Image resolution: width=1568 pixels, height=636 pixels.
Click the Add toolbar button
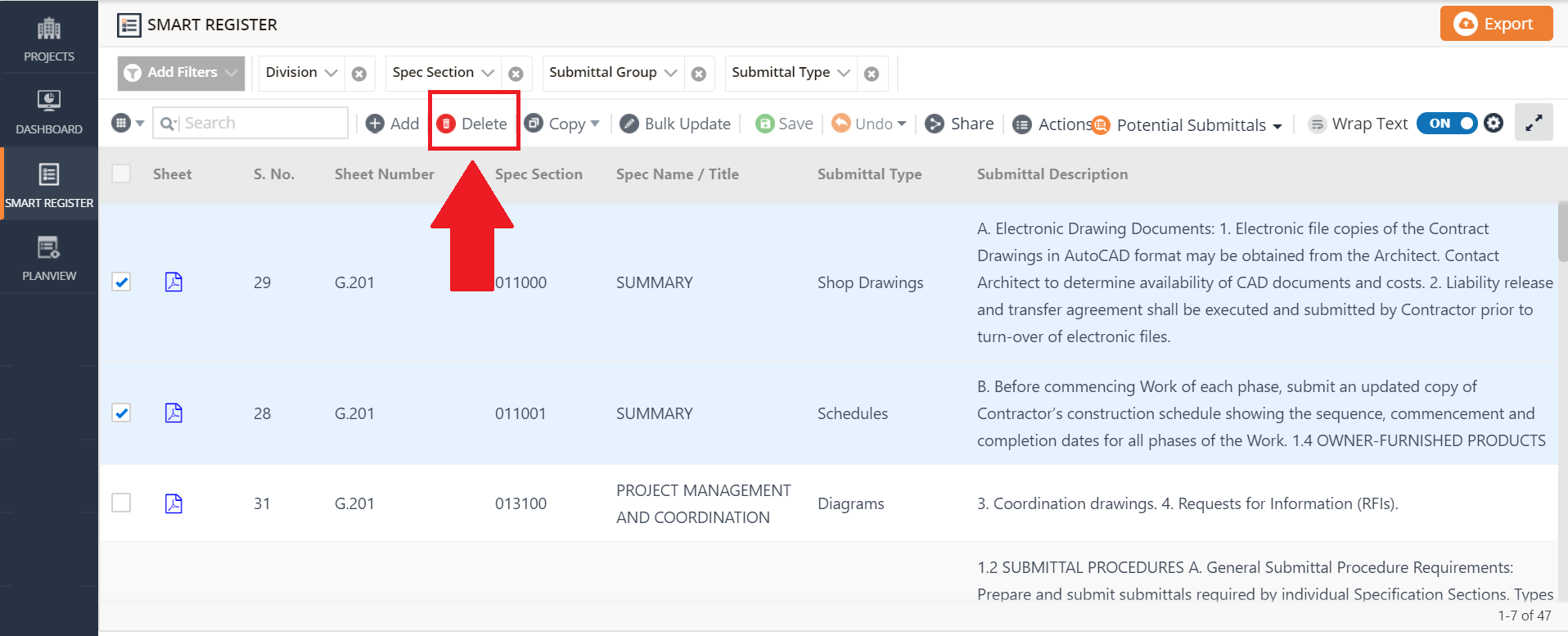click(x=392, y=124)
